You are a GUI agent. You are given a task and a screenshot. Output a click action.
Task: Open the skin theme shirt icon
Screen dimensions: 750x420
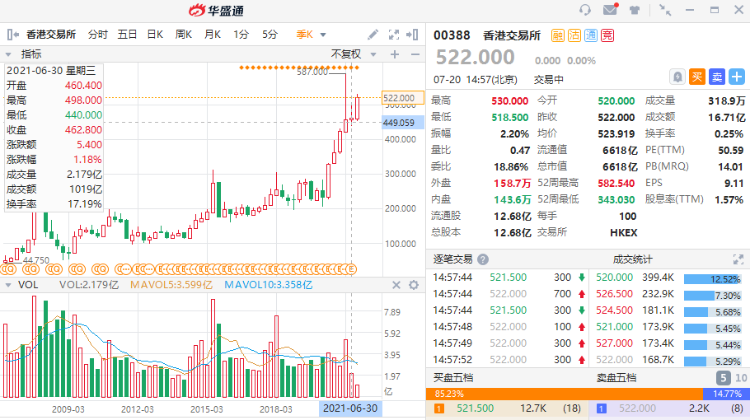[x=635, y=10]
